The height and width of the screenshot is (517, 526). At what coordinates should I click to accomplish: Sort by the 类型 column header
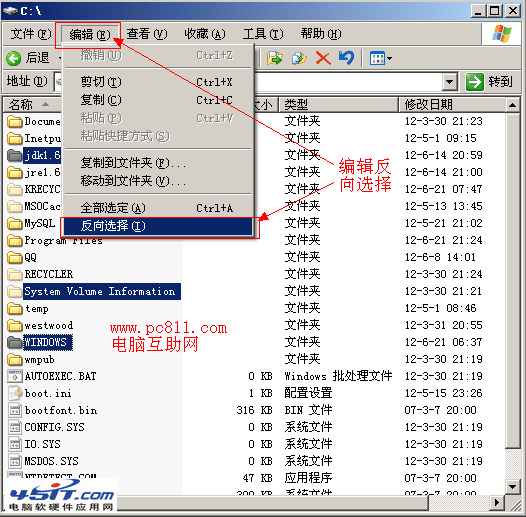(339, 105)
